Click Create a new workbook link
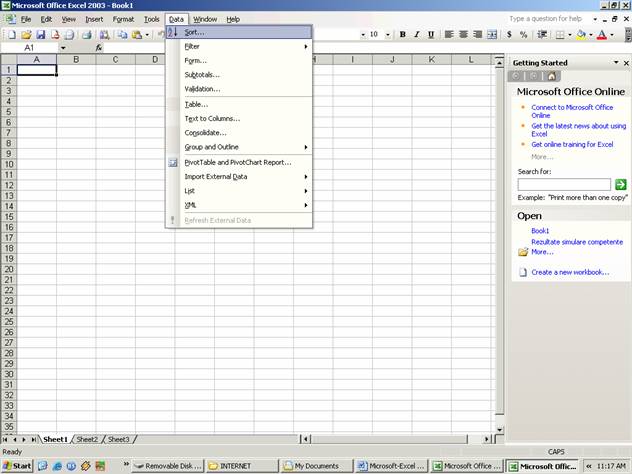This screenshot has width=632, height=474. (570, 272)
